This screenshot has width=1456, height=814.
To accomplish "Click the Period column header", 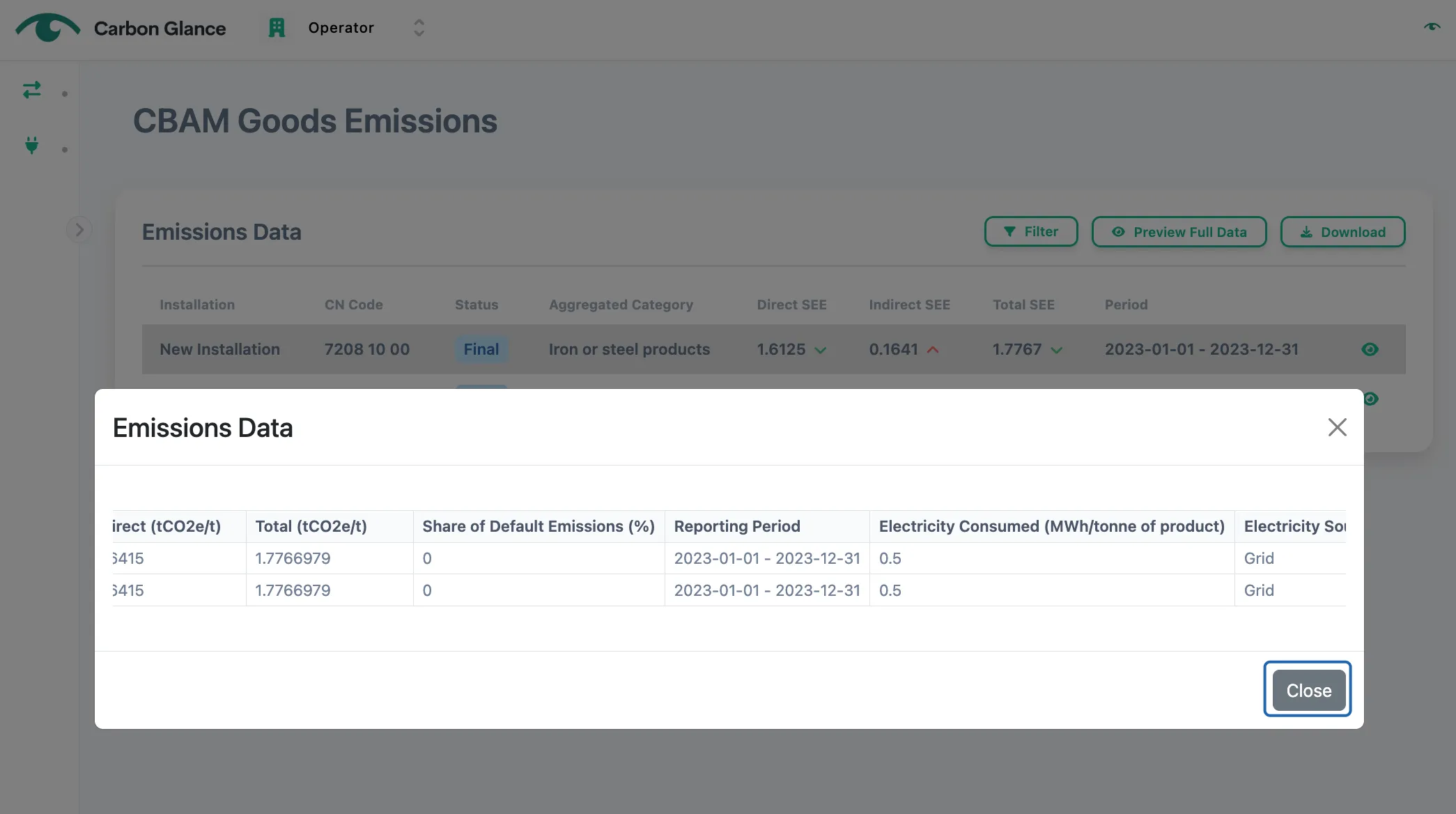I will tap(1126, 305).
